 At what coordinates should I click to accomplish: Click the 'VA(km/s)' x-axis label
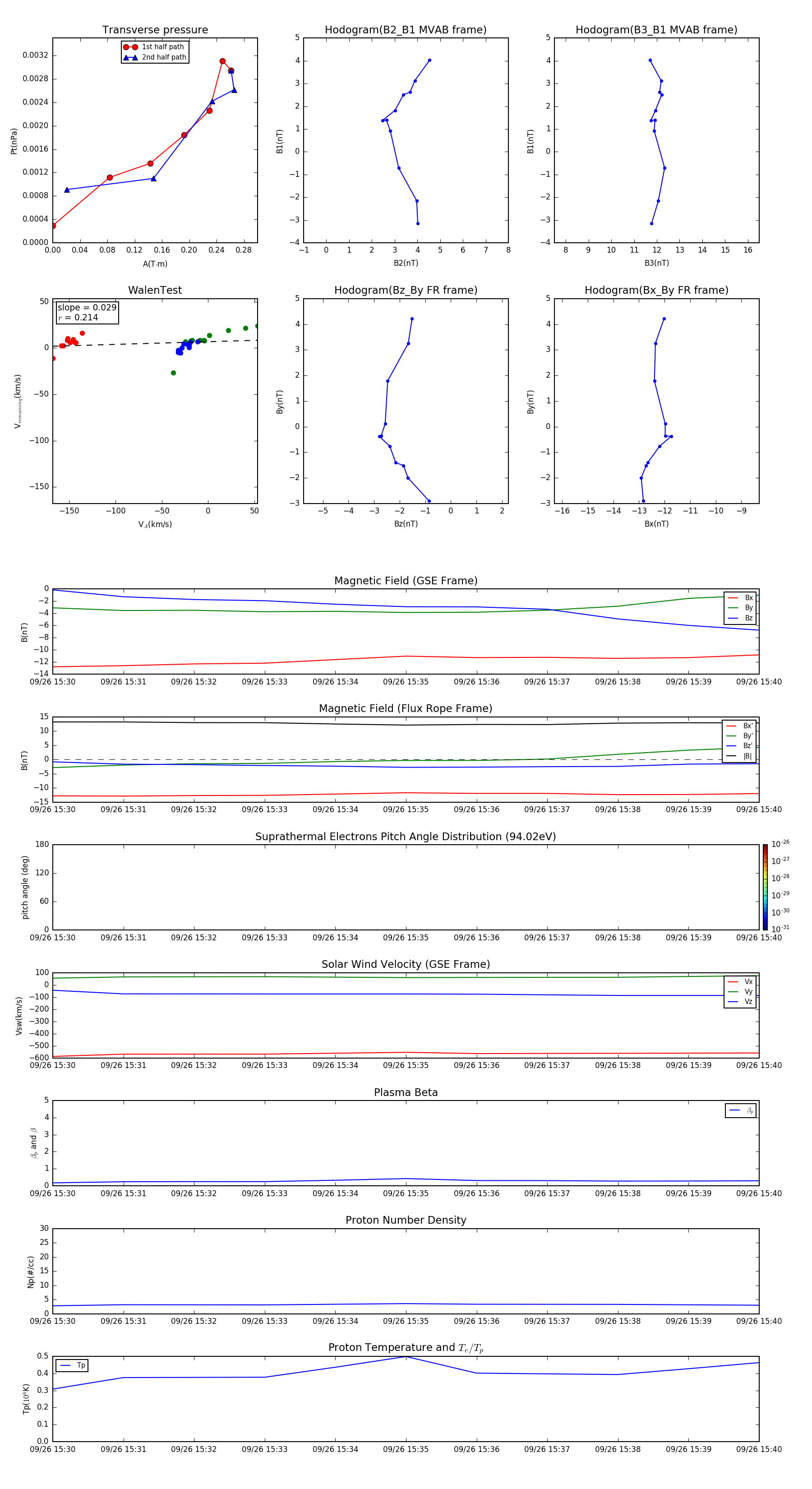(155, 524)
